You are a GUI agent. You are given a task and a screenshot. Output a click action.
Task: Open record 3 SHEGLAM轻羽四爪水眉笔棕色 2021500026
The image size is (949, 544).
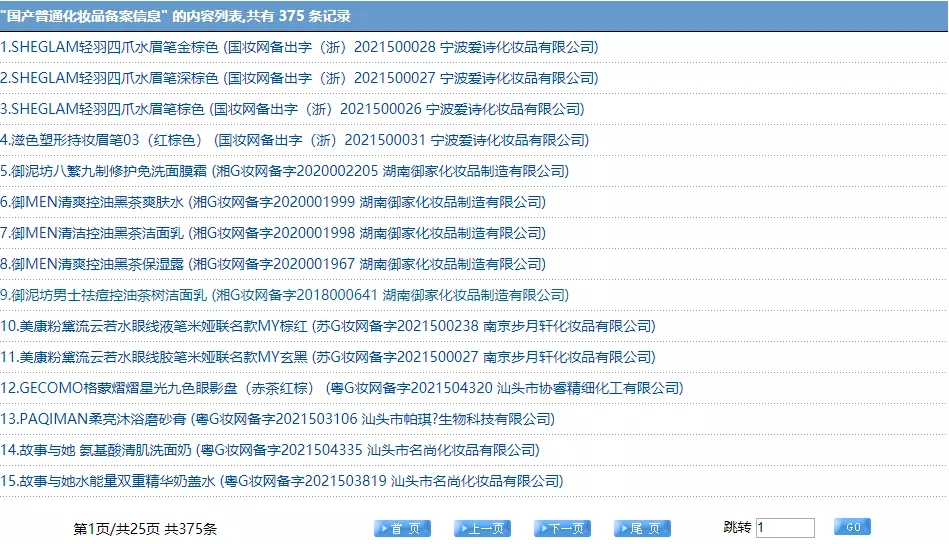[292, 109]
